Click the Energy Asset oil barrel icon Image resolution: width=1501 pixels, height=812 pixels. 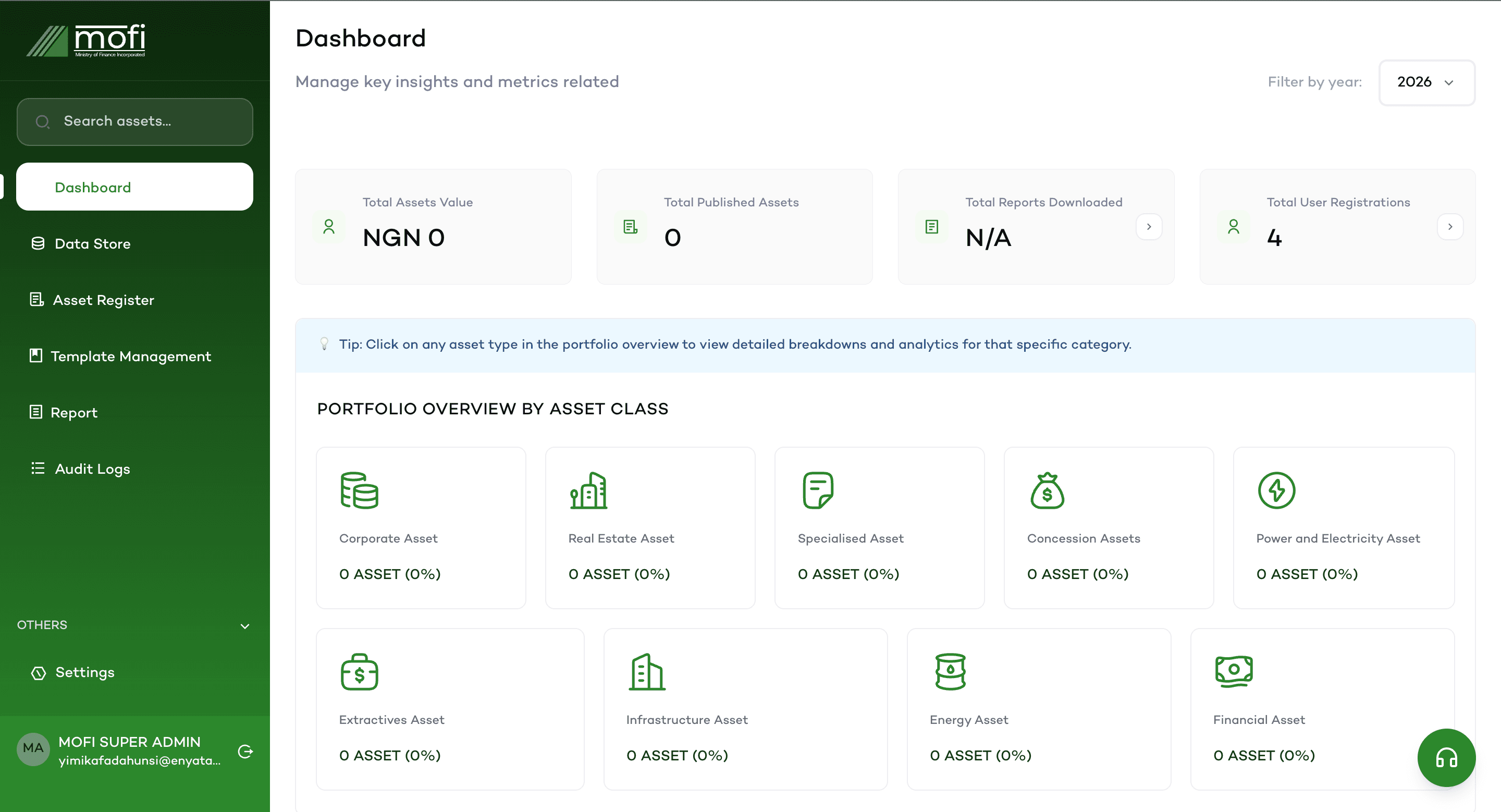pyautogui.click(x=950, y=671)
